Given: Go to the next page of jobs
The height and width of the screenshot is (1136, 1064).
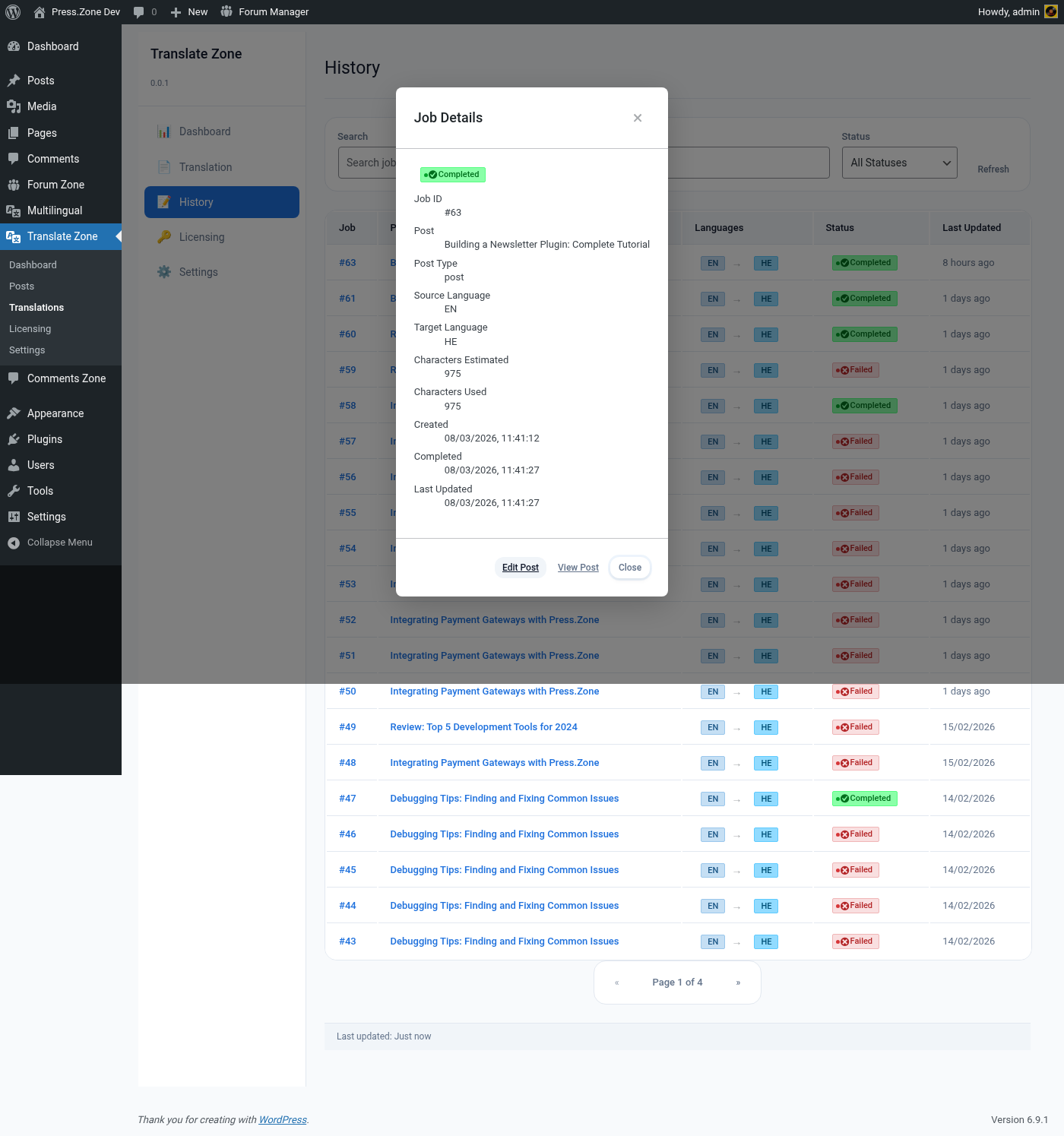Looking at the screenshot, I should tap(738, 983).
